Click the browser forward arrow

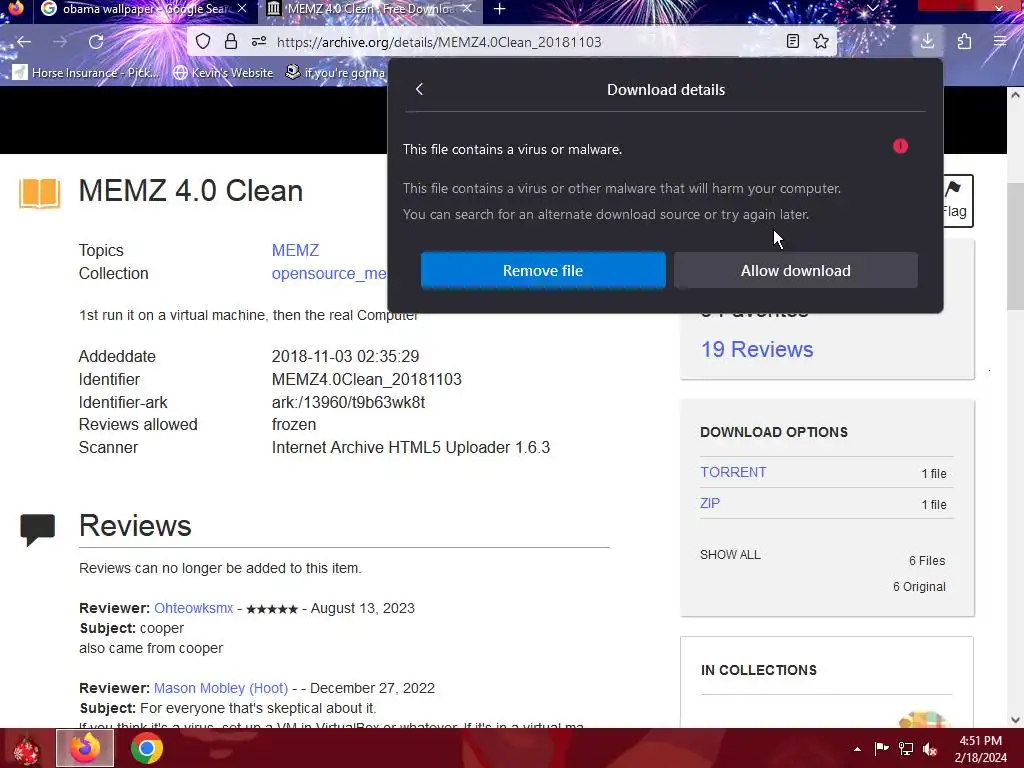(60, 42)
